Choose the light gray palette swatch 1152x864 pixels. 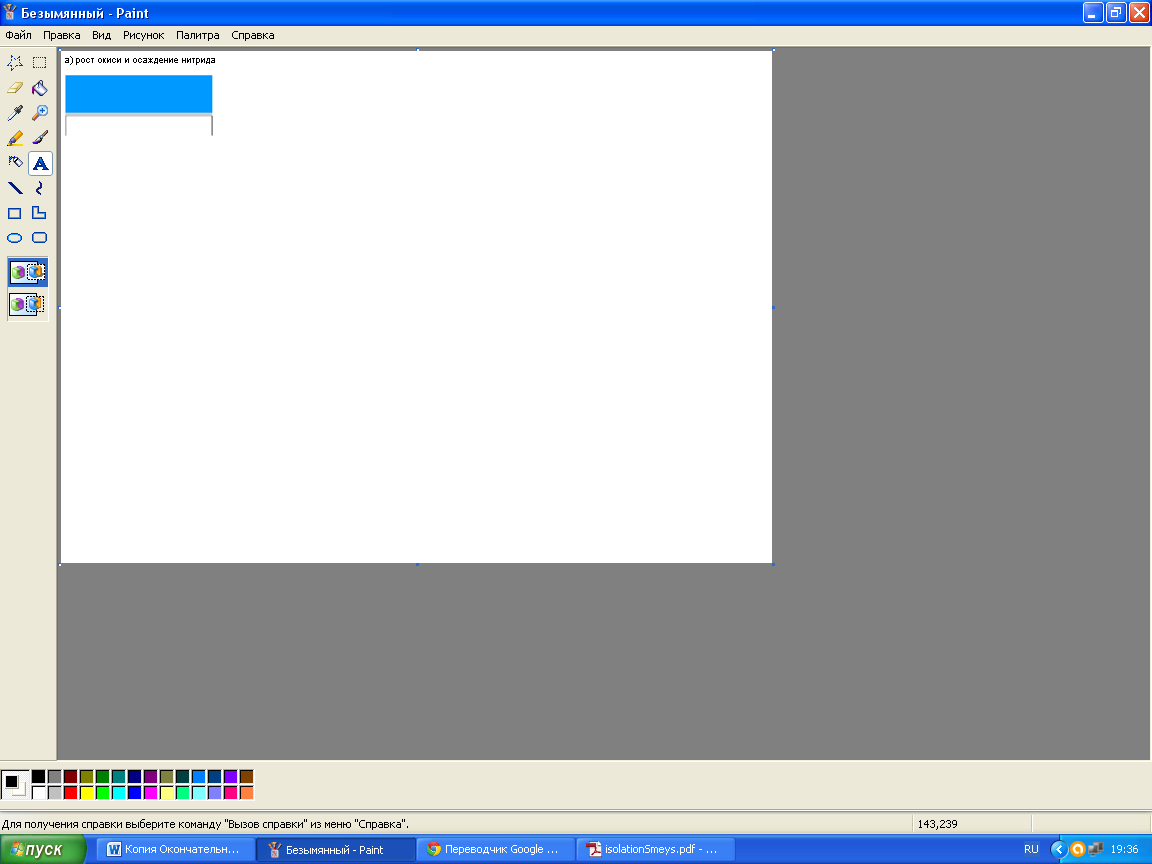[54, 793]
